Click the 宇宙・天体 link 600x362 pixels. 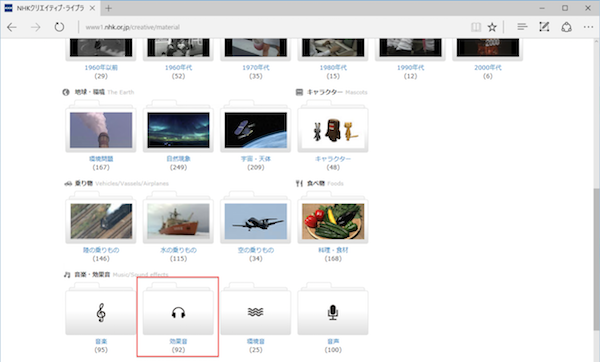pos(256,158)
